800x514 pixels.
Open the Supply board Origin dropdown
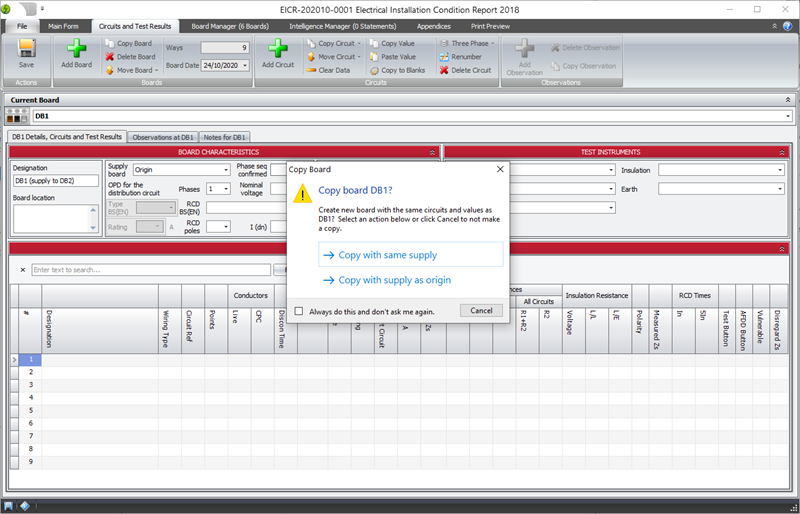[226, 170]
